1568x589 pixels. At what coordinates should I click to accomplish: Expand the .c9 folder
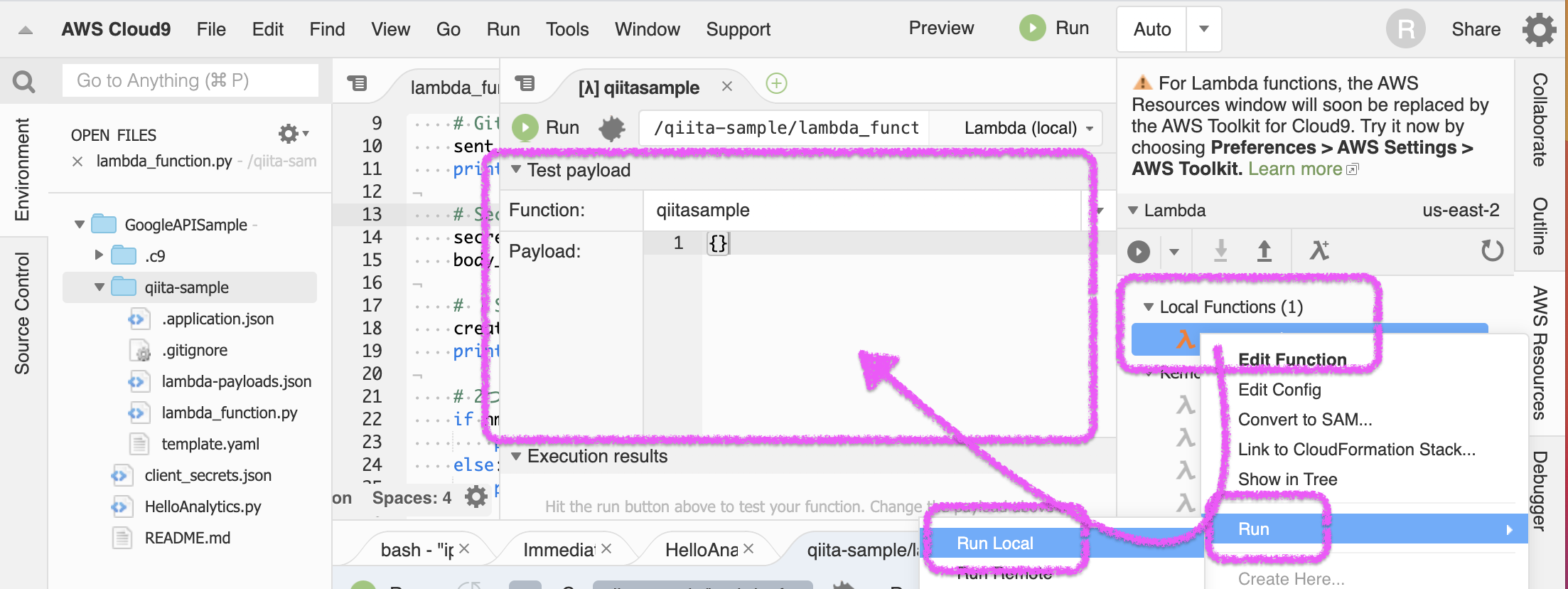[99, 255]
